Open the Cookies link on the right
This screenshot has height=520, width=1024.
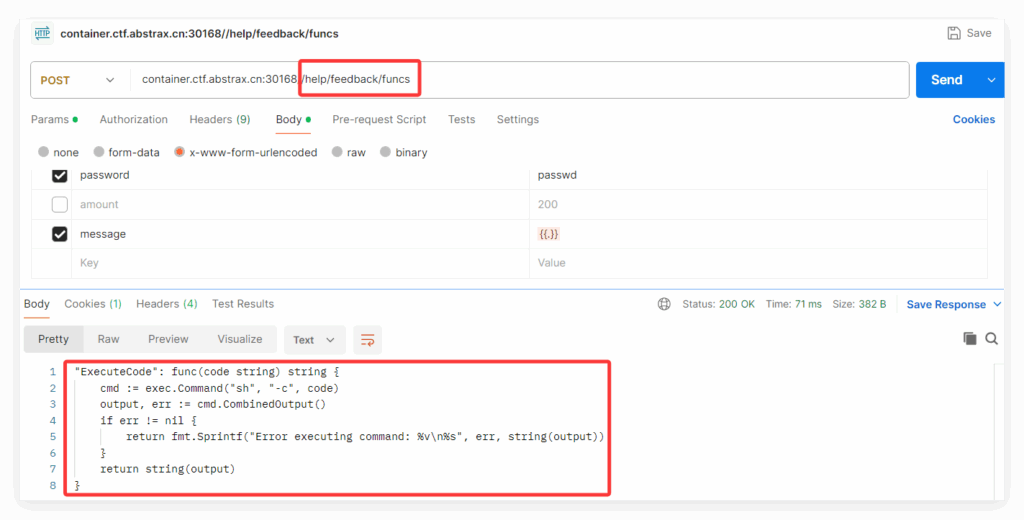pyautogui.click(x=973, y=119)
